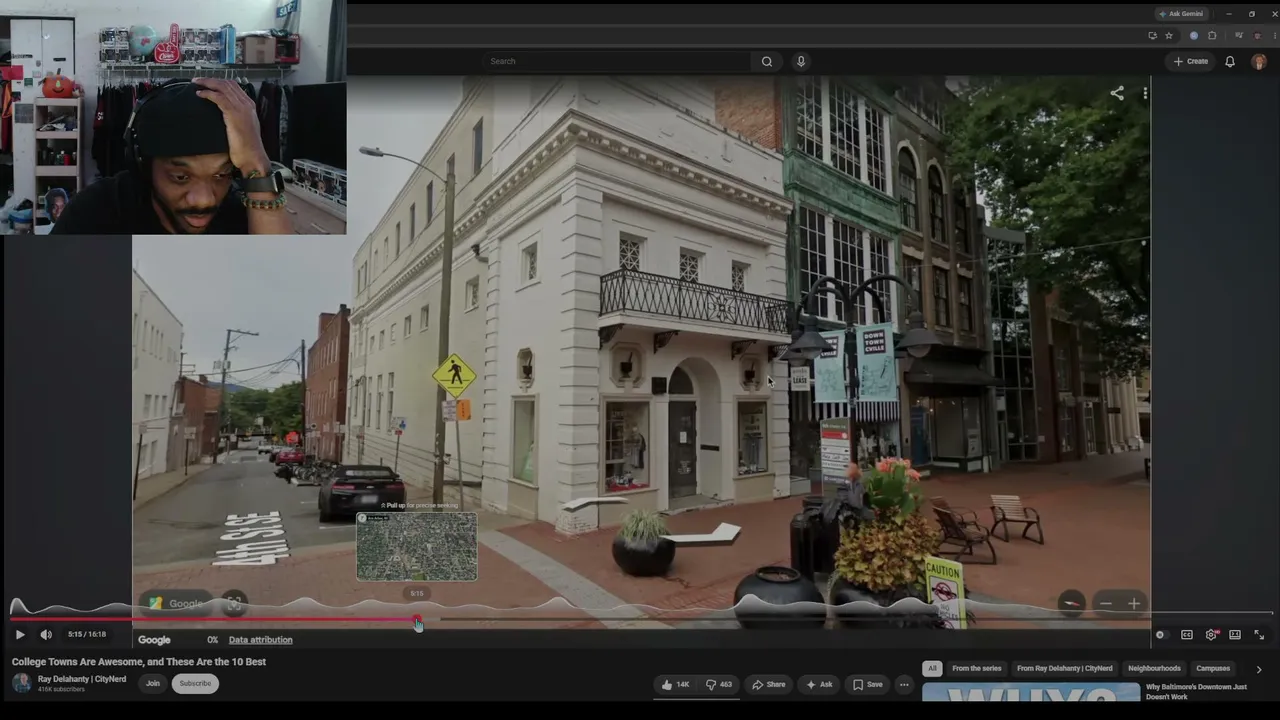Enter full screen mode
Screen dimensions: 1280x720
1259,635
